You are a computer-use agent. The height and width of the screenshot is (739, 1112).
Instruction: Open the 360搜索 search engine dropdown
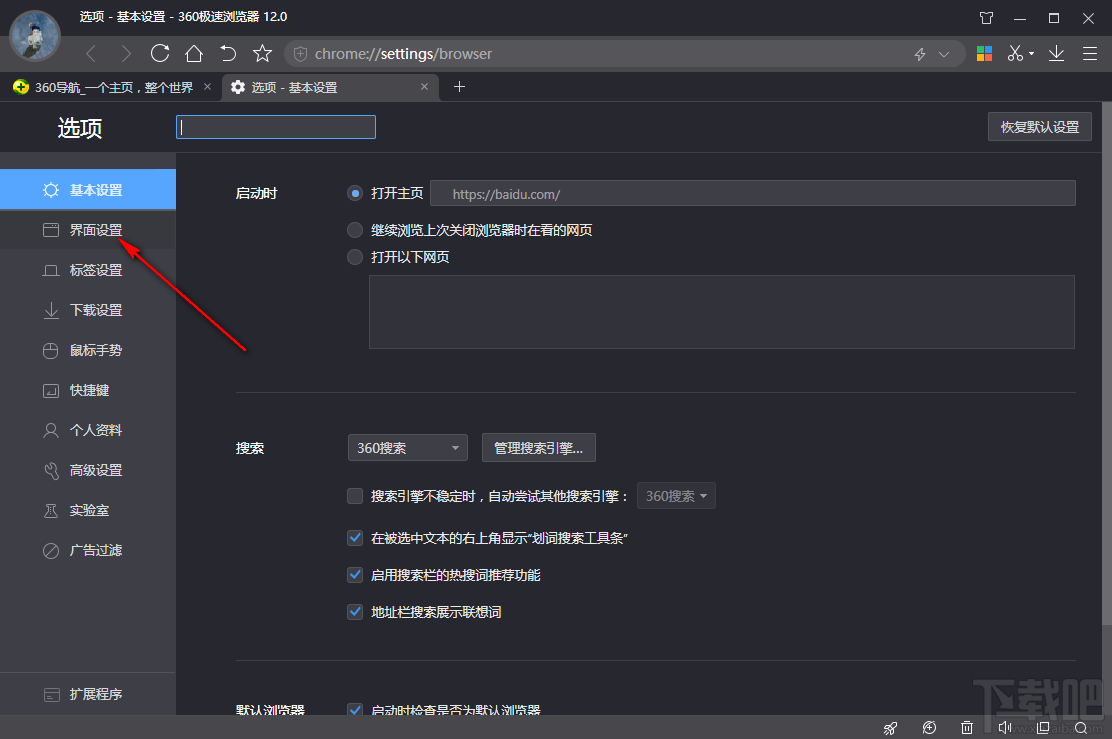click(408, 448)
